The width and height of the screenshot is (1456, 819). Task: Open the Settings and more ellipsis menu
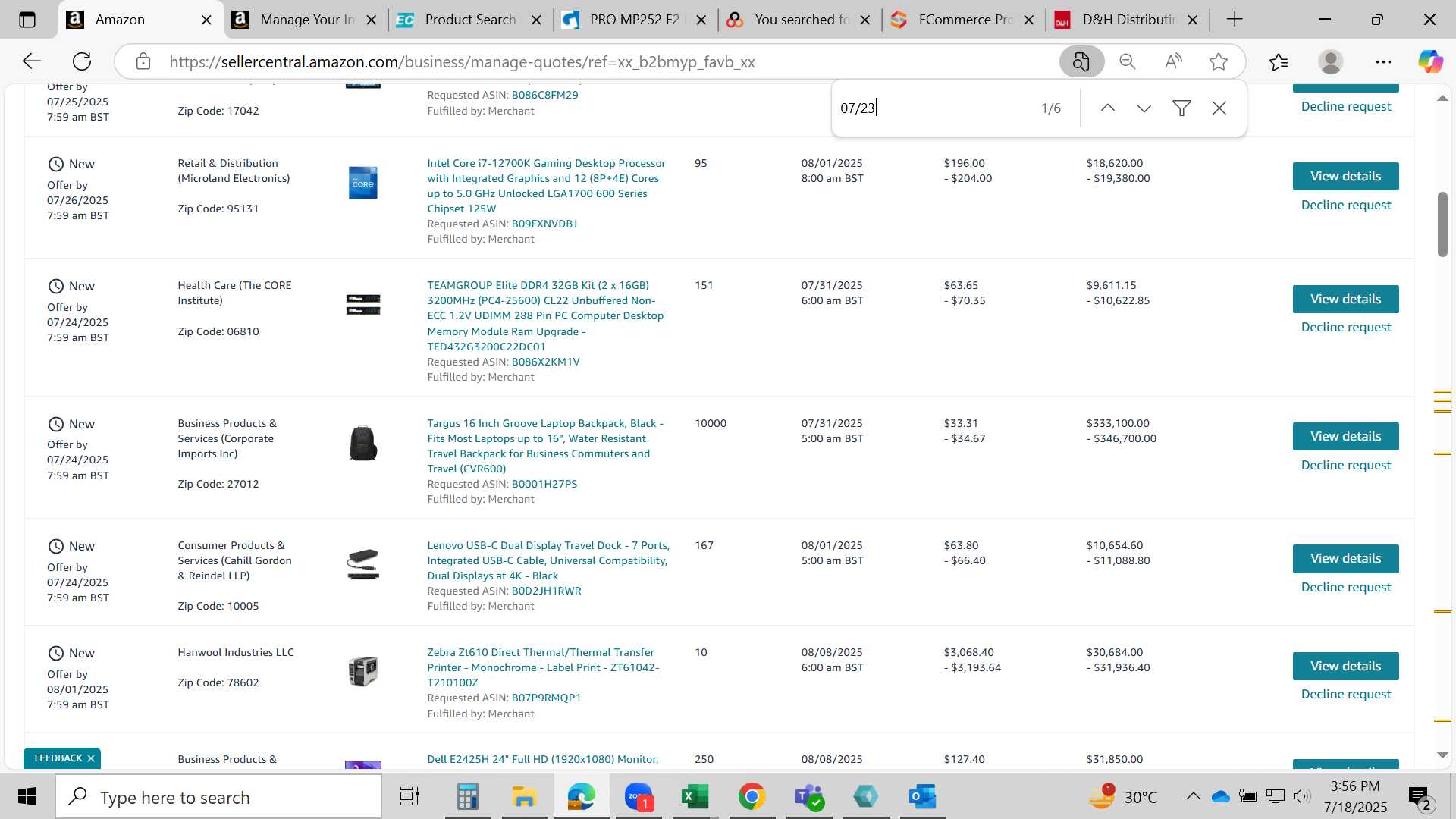click(1383, 61)
